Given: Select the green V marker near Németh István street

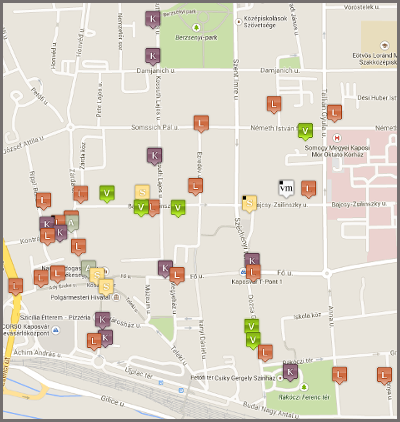Looking at the screenshot, I should [305, 132].
